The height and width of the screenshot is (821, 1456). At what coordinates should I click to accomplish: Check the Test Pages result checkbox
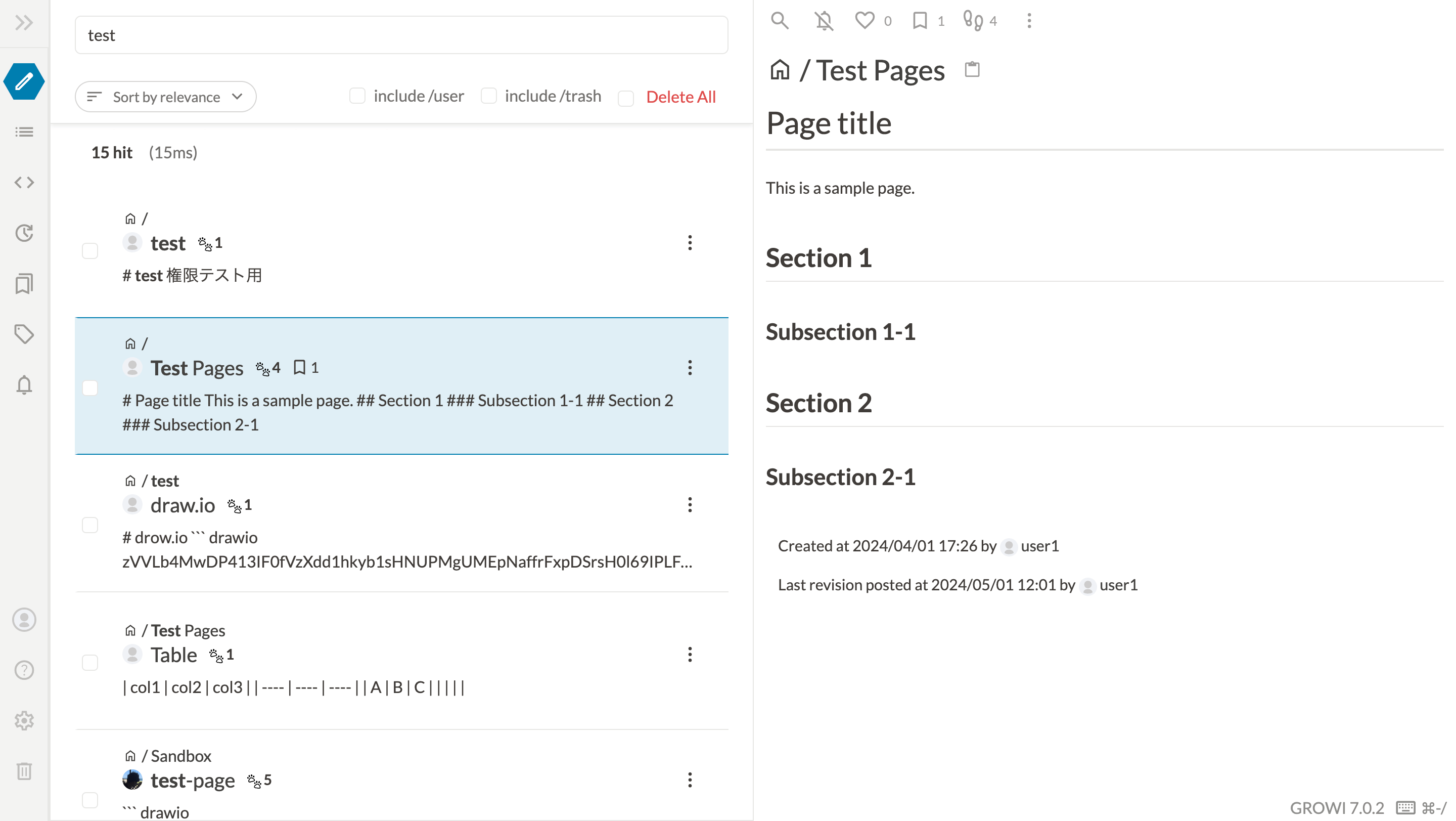[x=90, y=388]
